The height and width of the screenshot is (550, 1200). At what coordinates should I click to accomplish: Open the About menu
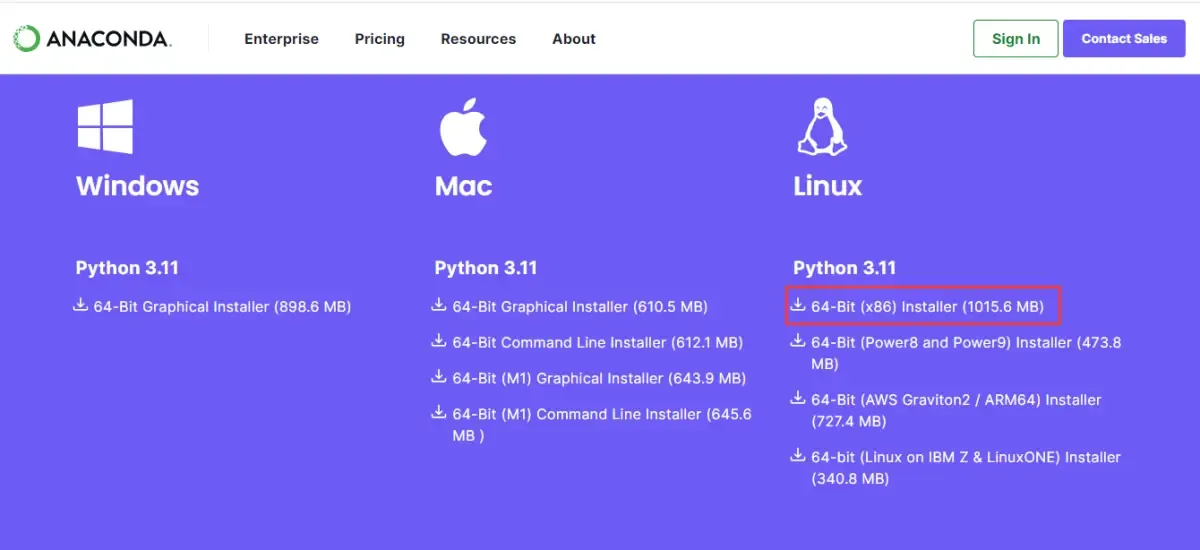point(574,39)
